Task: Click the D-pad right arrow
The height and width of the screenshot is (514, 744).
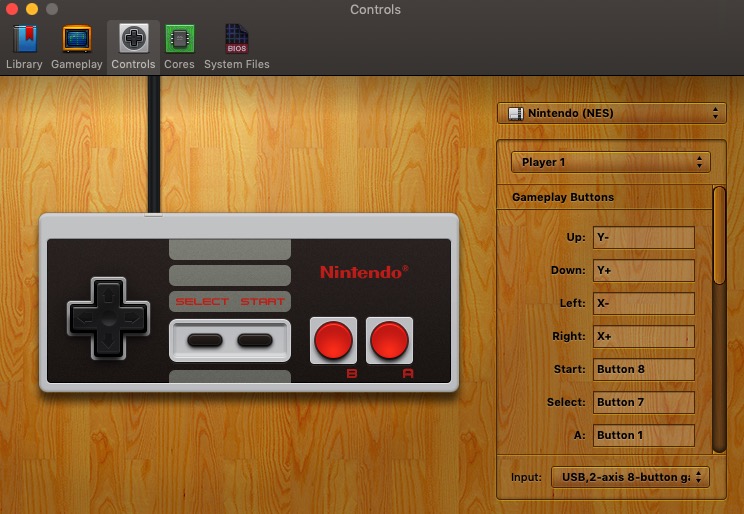Action: click(x=131, y=318)
